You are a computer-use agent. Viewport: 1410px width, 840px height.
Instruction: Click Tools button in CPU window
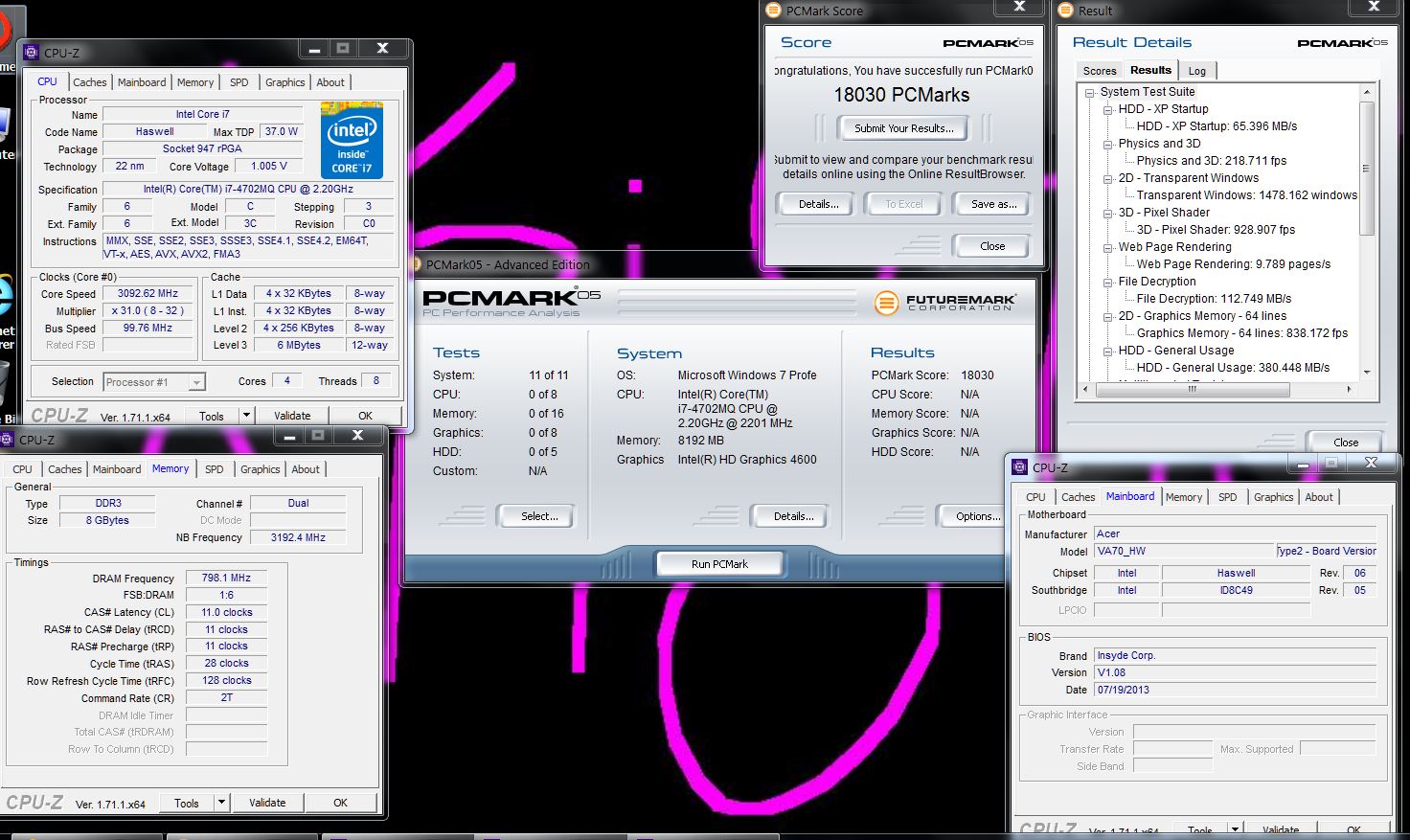(212, 416)
